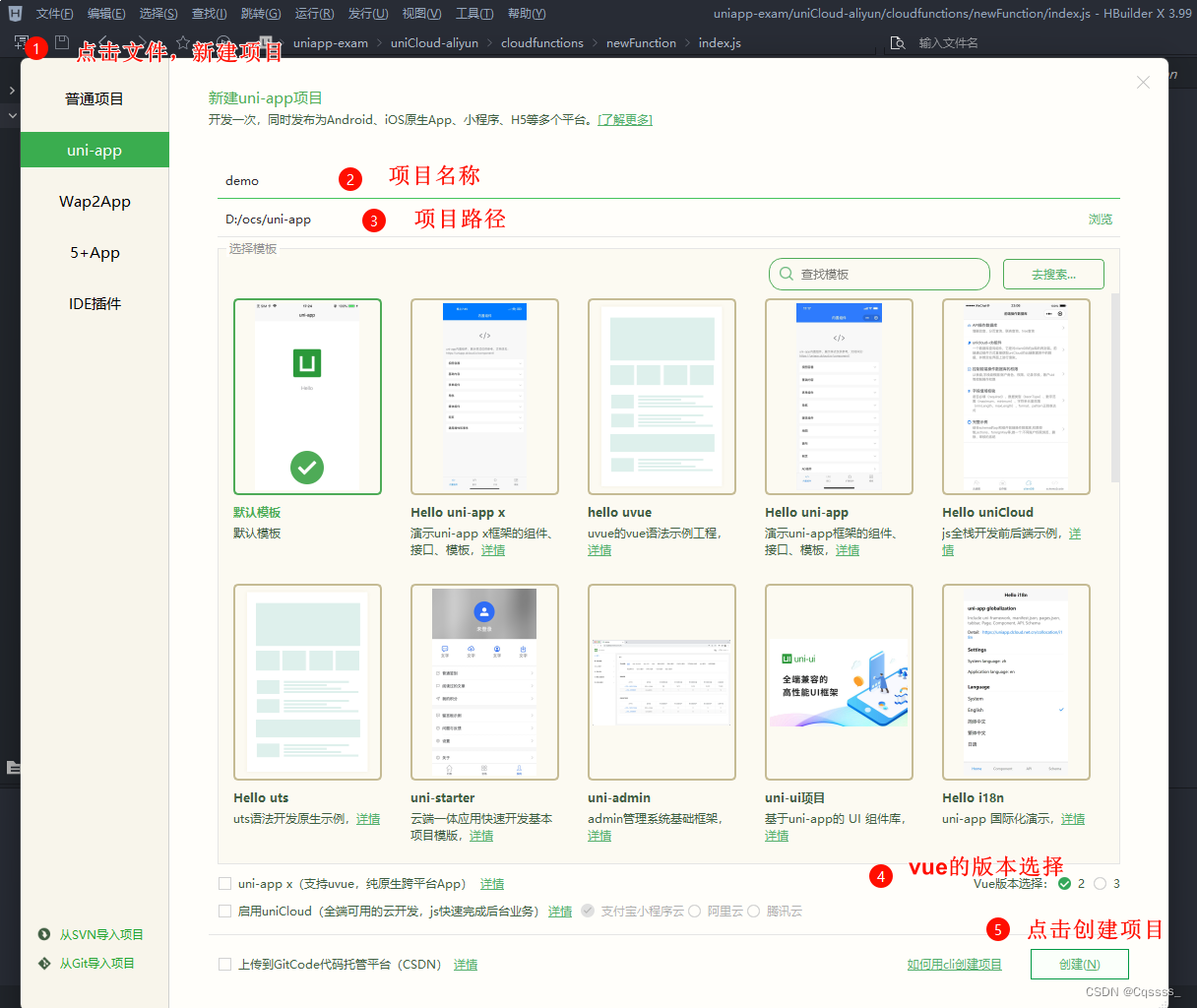The image size is (1197, 1008).
Task: Open 详情 link under uni-ui项目
Action: tap(777, 836)
